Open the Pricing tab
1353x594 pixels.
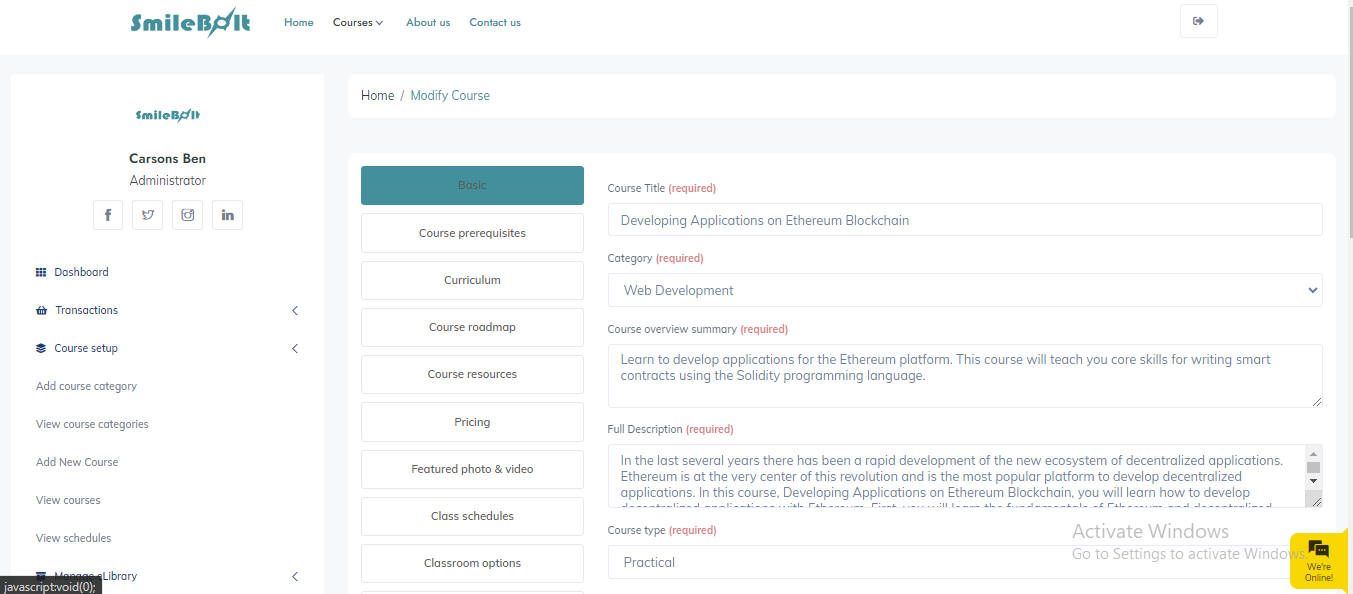click(472, 422)
